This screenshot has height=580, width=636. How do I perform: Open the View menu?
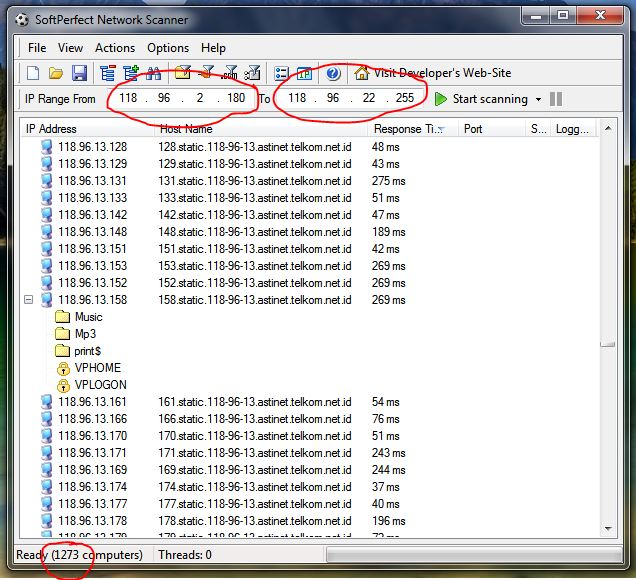pos(70,48)
